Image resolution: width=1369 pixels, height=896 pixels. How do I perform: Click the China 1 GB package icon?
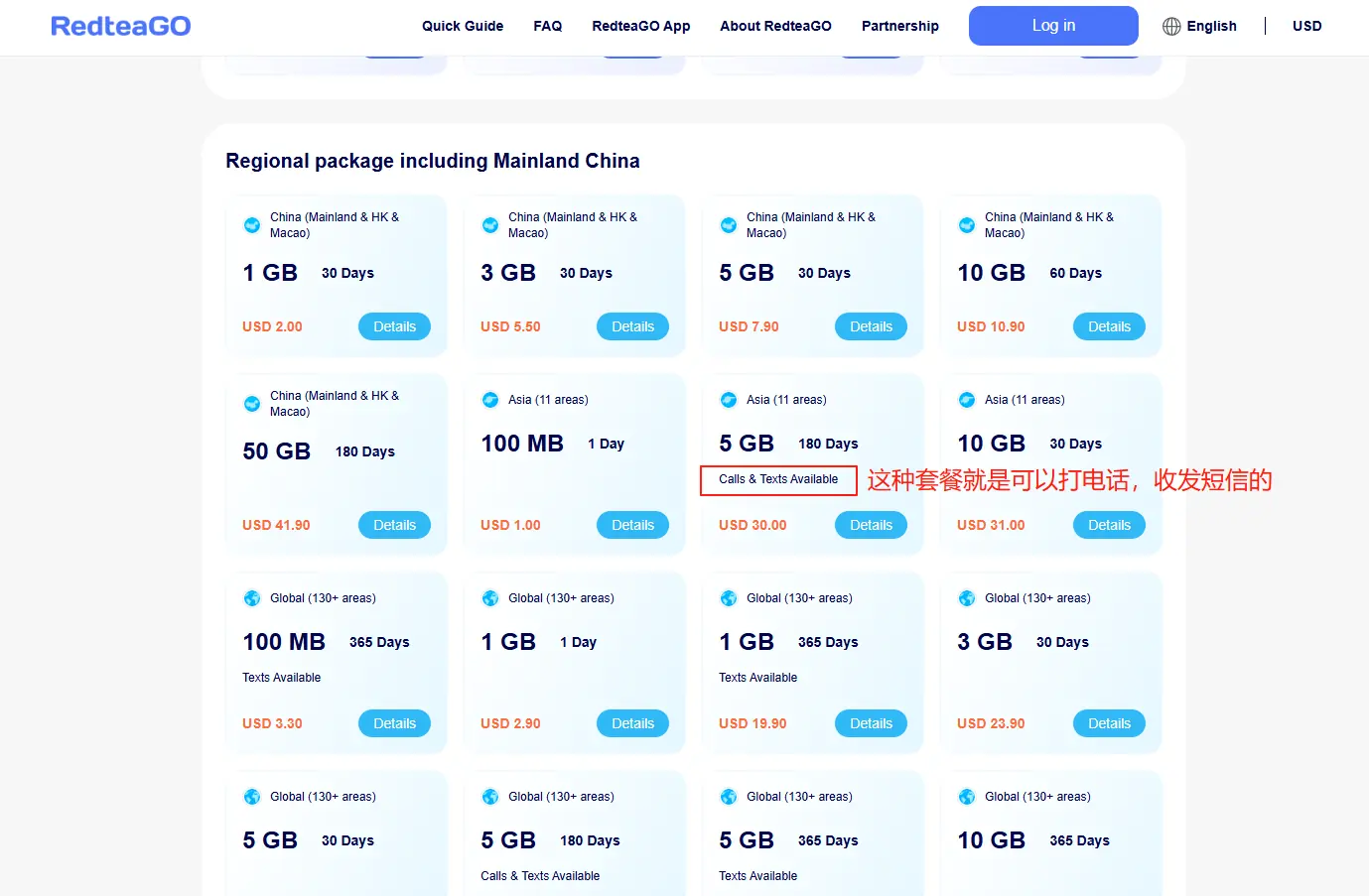[x=252, y=225]
